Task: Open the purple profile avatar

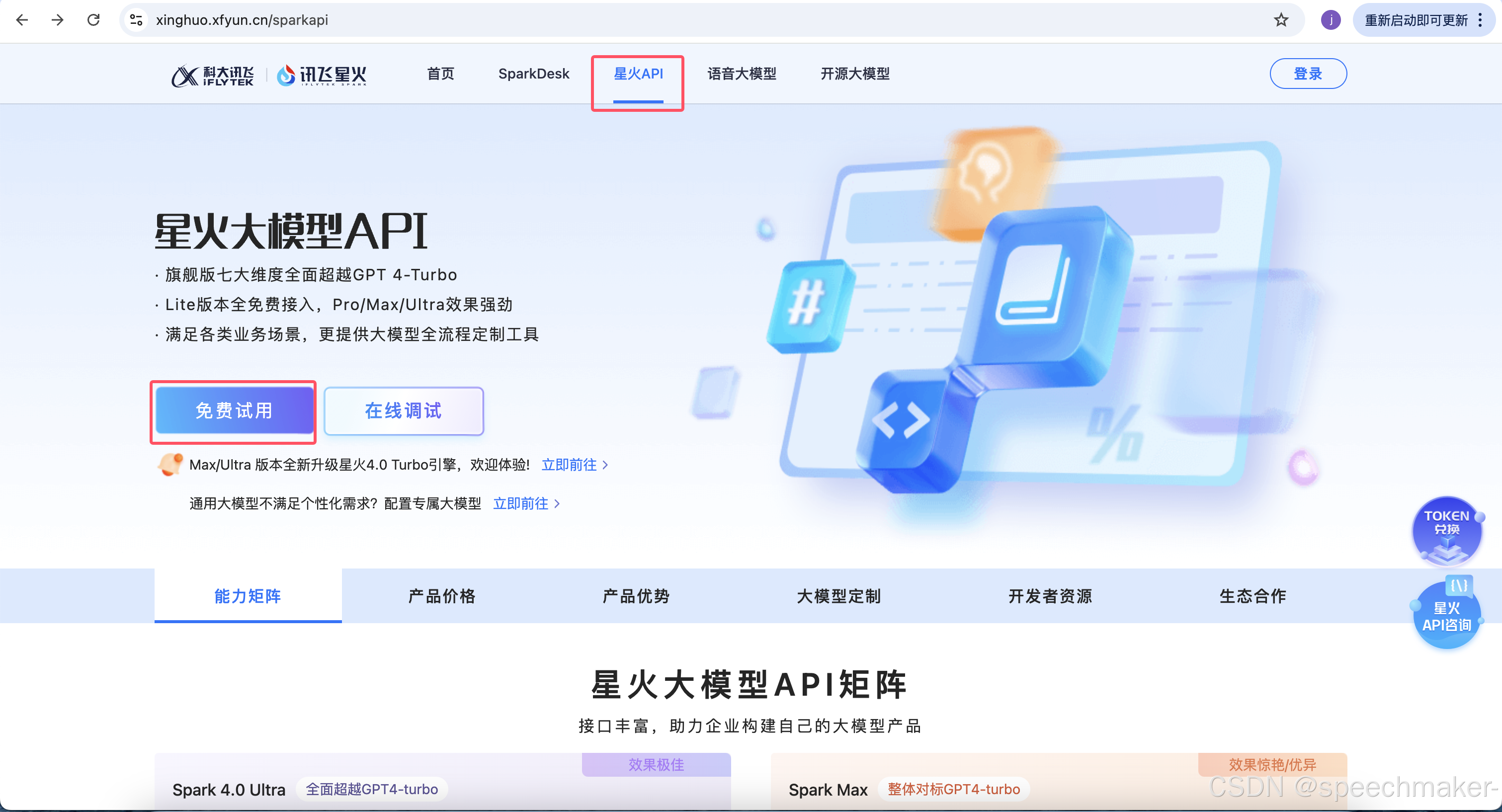Action: click(x=1331, y=20)
